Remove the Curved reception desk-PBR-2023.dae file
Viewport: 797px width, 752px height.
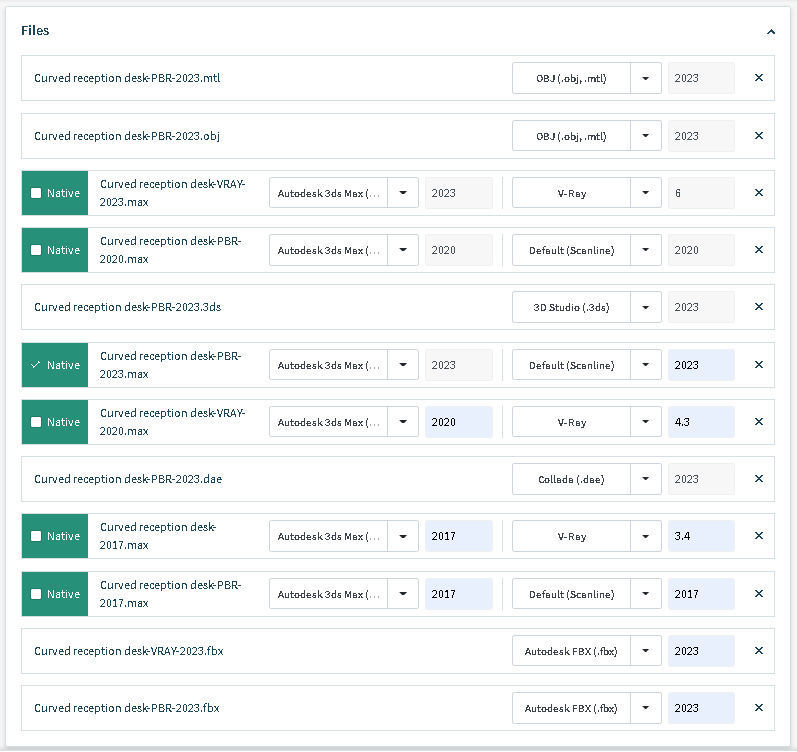tap(759, 479)
